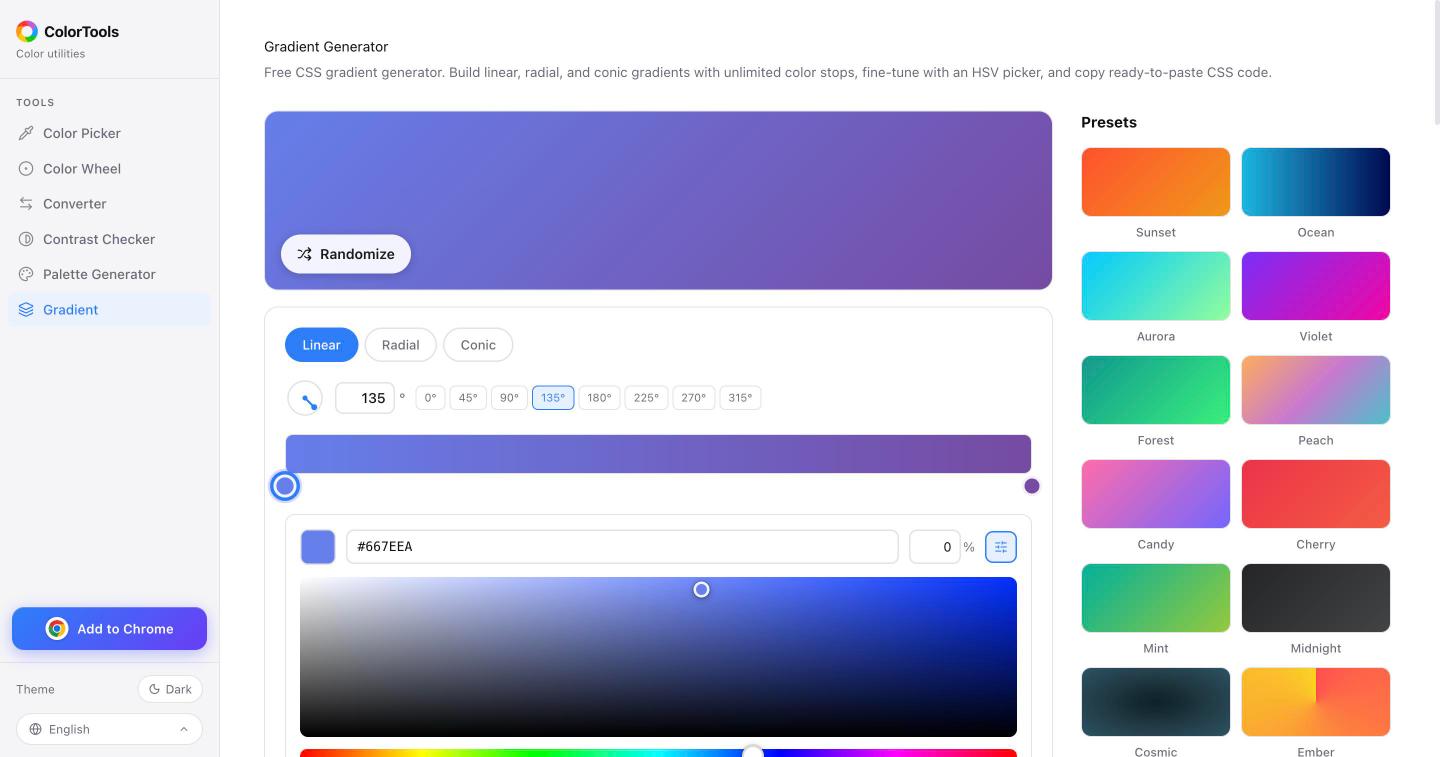Image resolution: width=1440 pixels, height=757 pixels.
Task: Click the shuffle icon in Randomize
Action: [x=305, y=254]
